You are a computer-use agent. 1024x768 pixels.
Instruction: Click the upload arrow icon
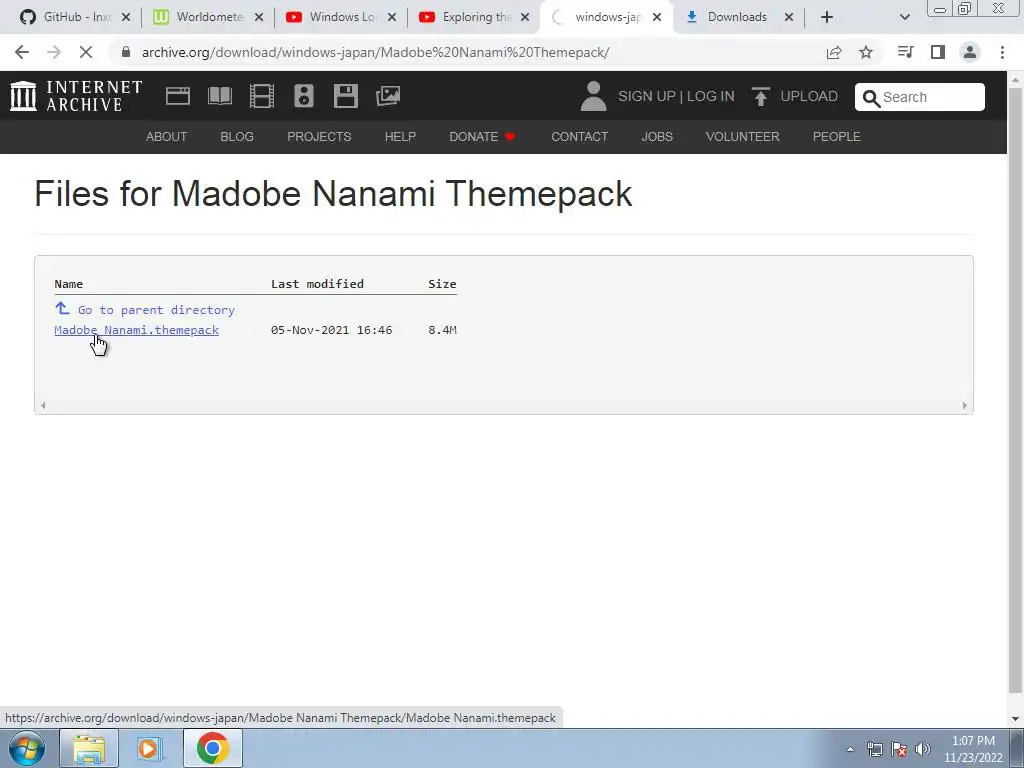[760, 97]
